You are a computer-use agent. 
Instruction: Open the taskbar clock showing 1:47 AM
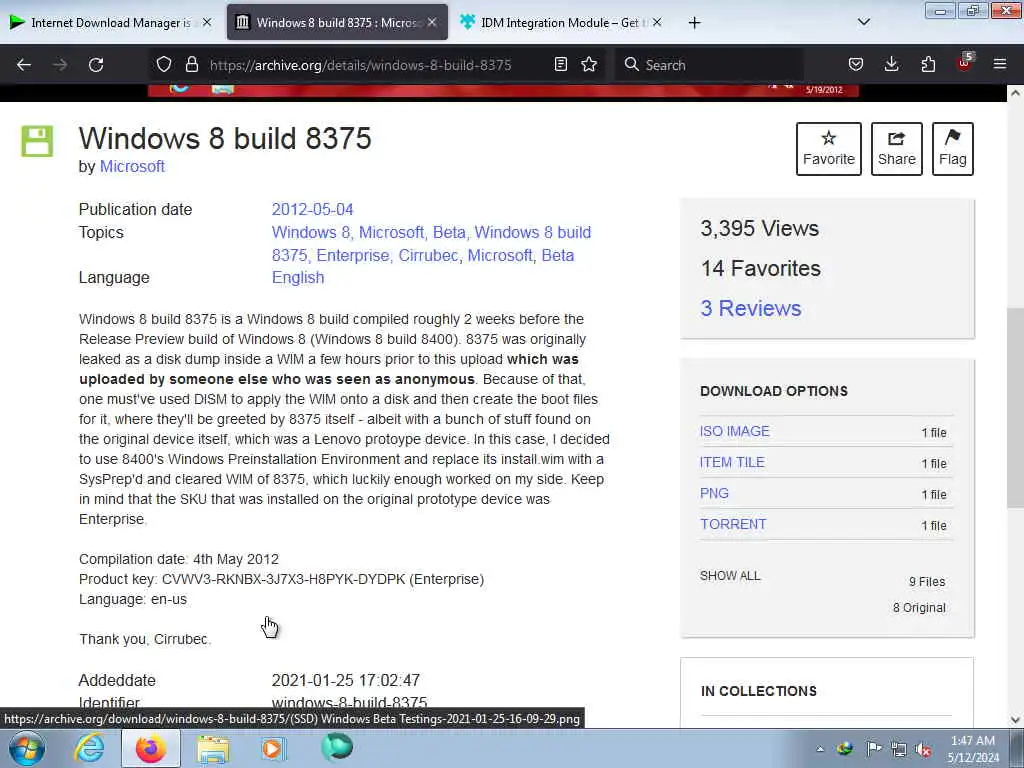[973, 749]
